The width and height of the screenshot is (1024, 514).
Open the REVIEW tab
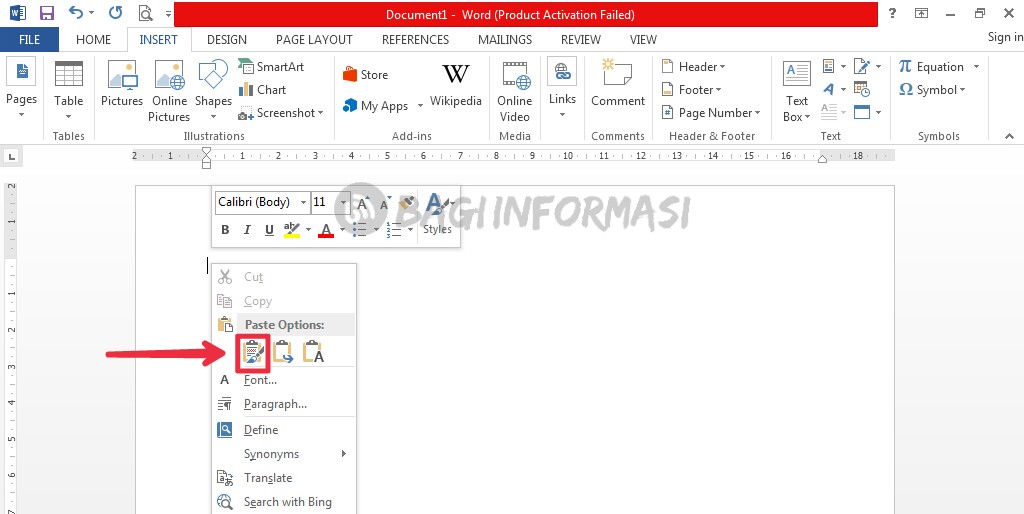(581, 39)
